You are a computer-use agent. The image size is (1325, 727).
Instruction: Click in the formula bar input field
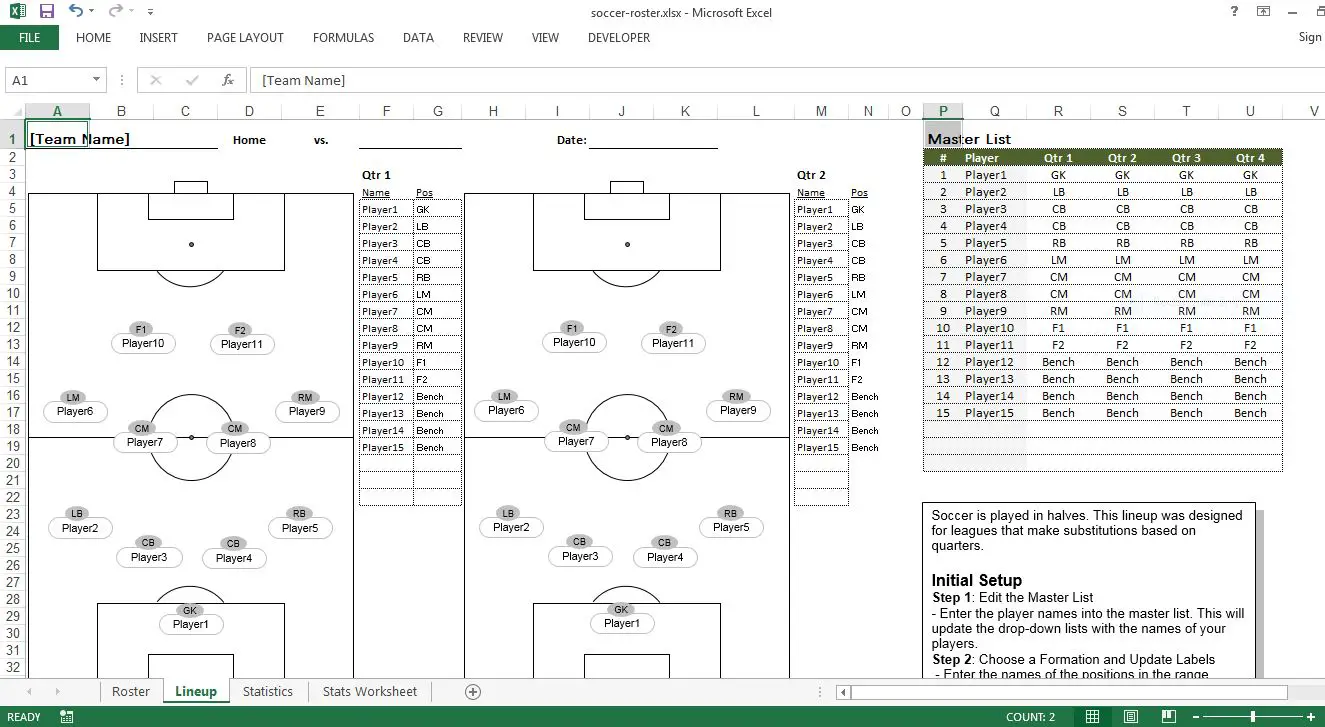[790, 80]
